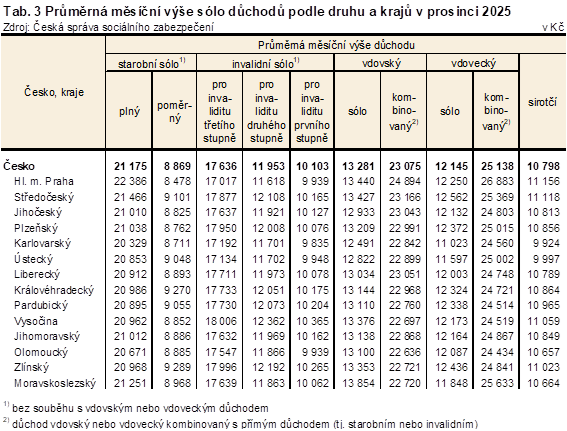Select the 'vdovský' column group header
Screen dimensions: 567x431
tap(381, 63)
